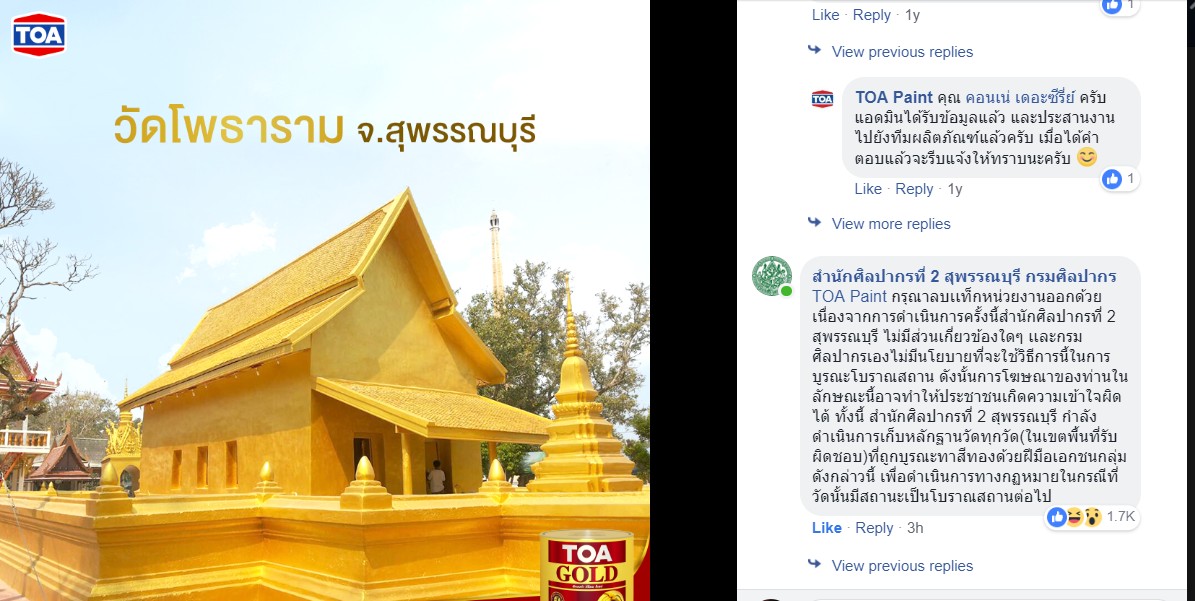This screenshot has width=1195, height=601.
Task: Click the TOA logo on the photo
Action: tap(39, 35)
